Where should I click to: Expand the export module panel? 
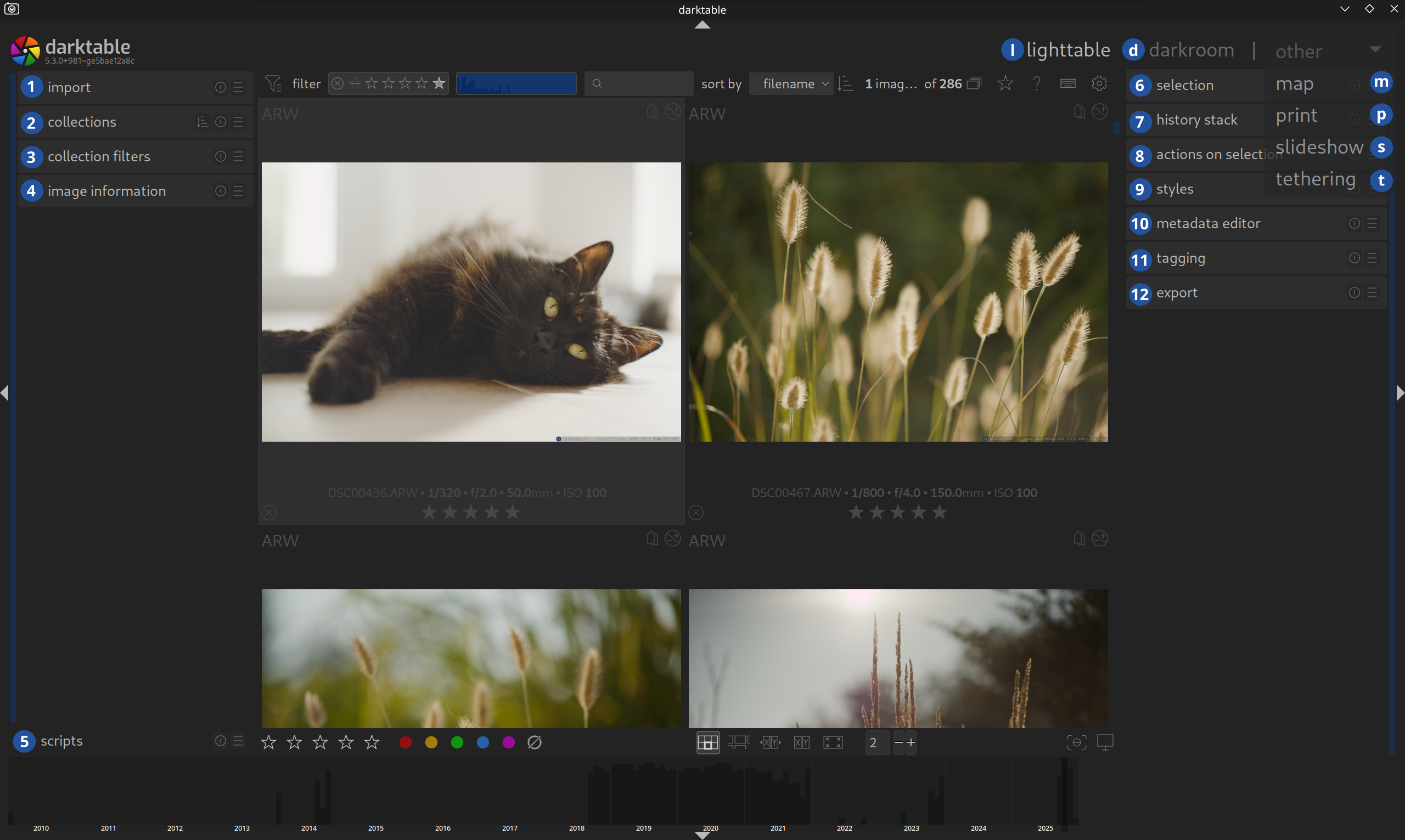coord(1176,292)
